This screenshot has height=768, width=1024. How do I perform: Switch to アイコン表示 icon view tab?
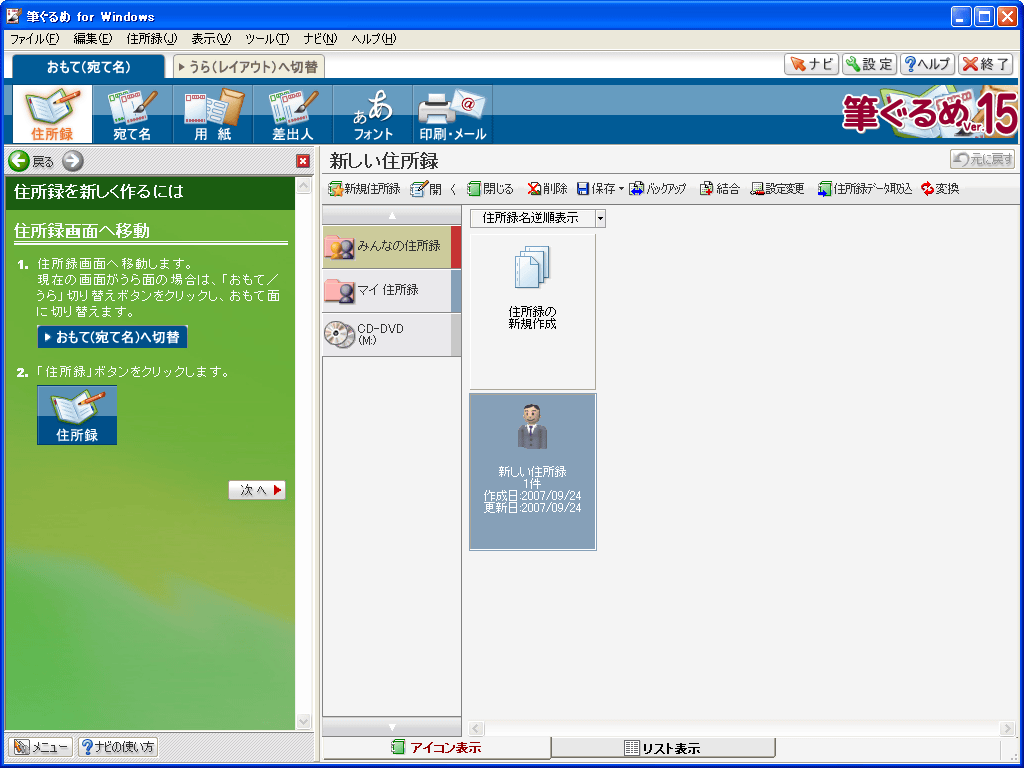coord(436,748)
